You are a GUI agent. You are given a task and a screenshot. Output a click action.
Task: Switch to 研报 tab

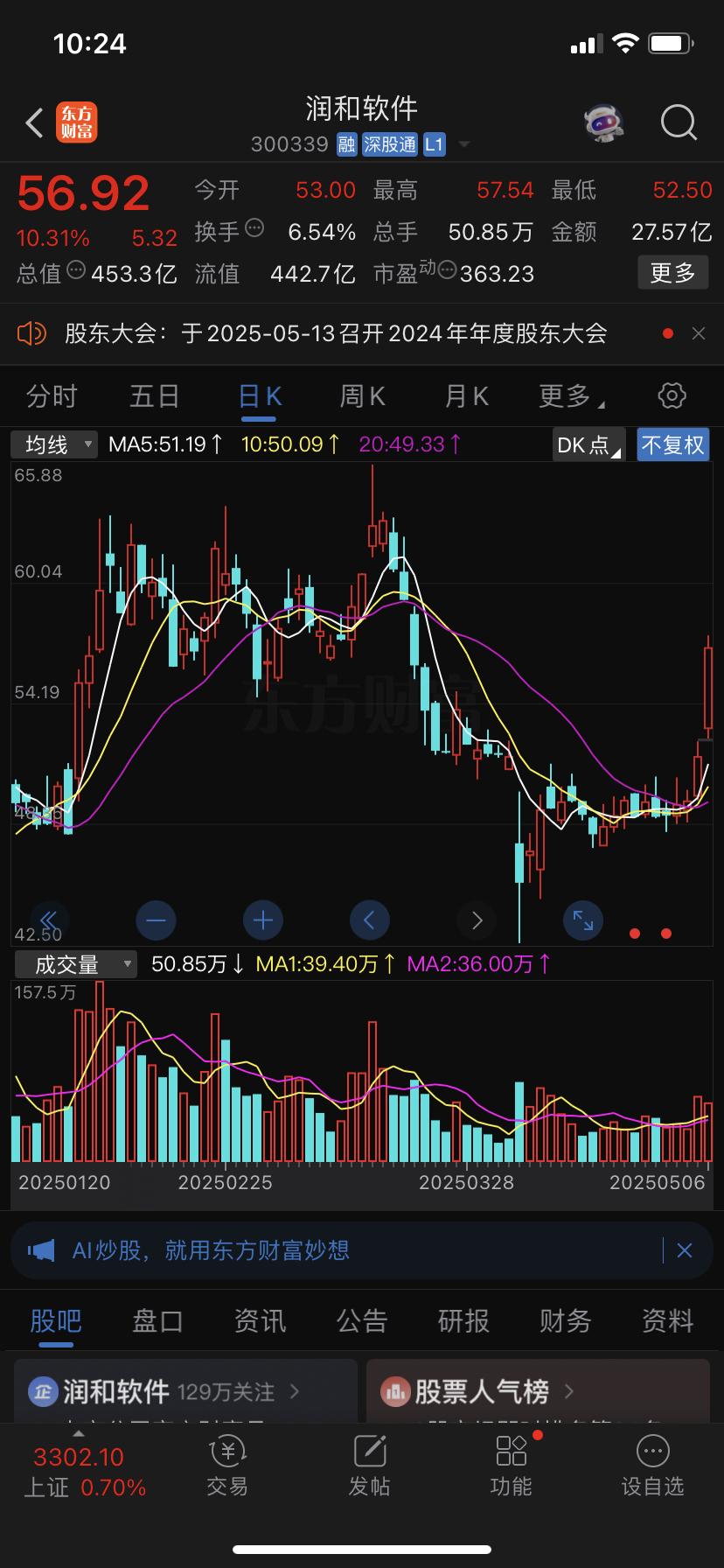tap(463, 1321)
